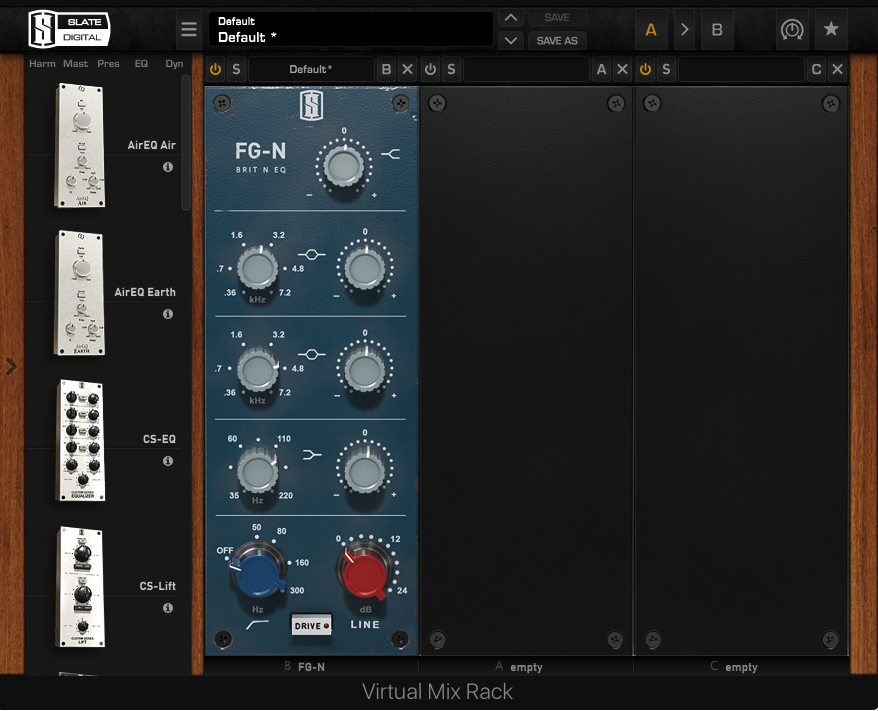This screenshot has width=878, height=711.
Task: Click the Slate shield logo on FG-N
Action: point(312,106)
